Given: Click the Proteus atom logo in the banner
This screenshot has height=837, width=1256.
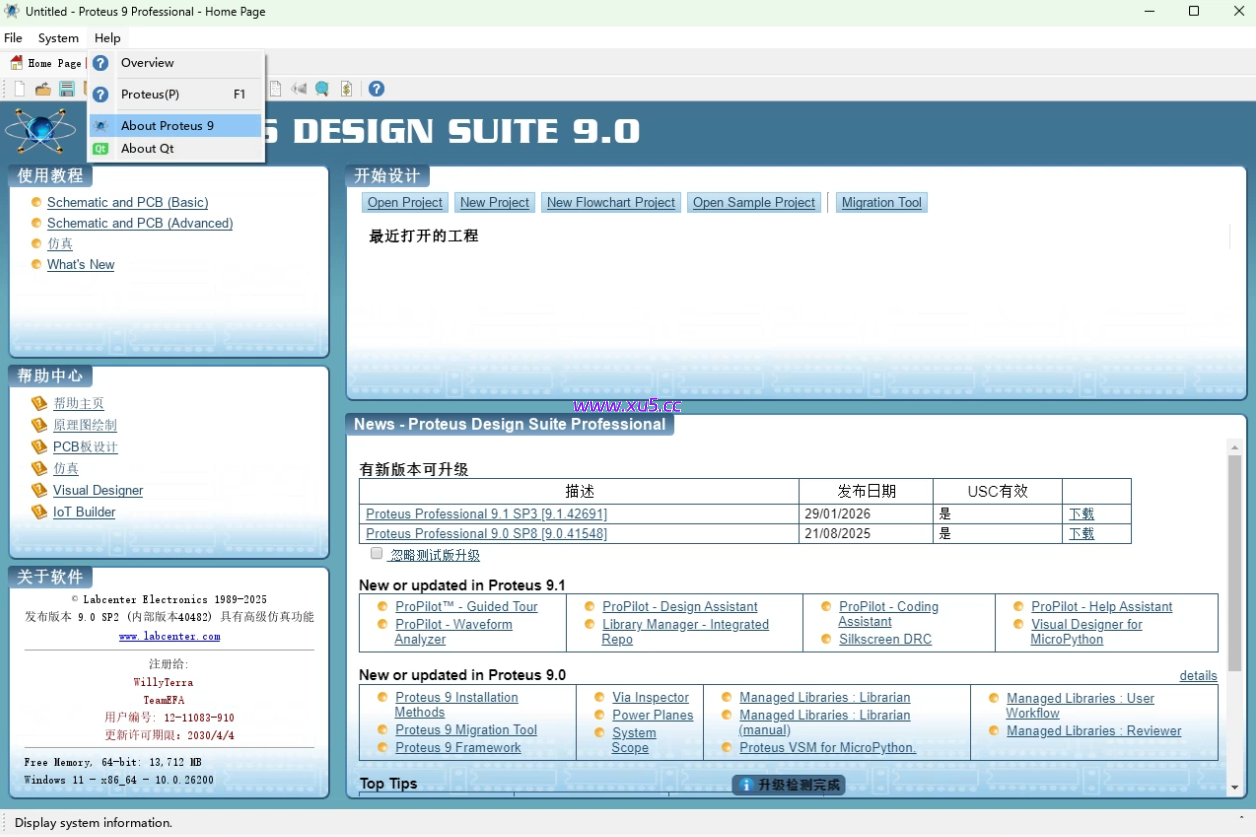Looking at the screenshot, I should pyautogui.click(x=40, y=130).
